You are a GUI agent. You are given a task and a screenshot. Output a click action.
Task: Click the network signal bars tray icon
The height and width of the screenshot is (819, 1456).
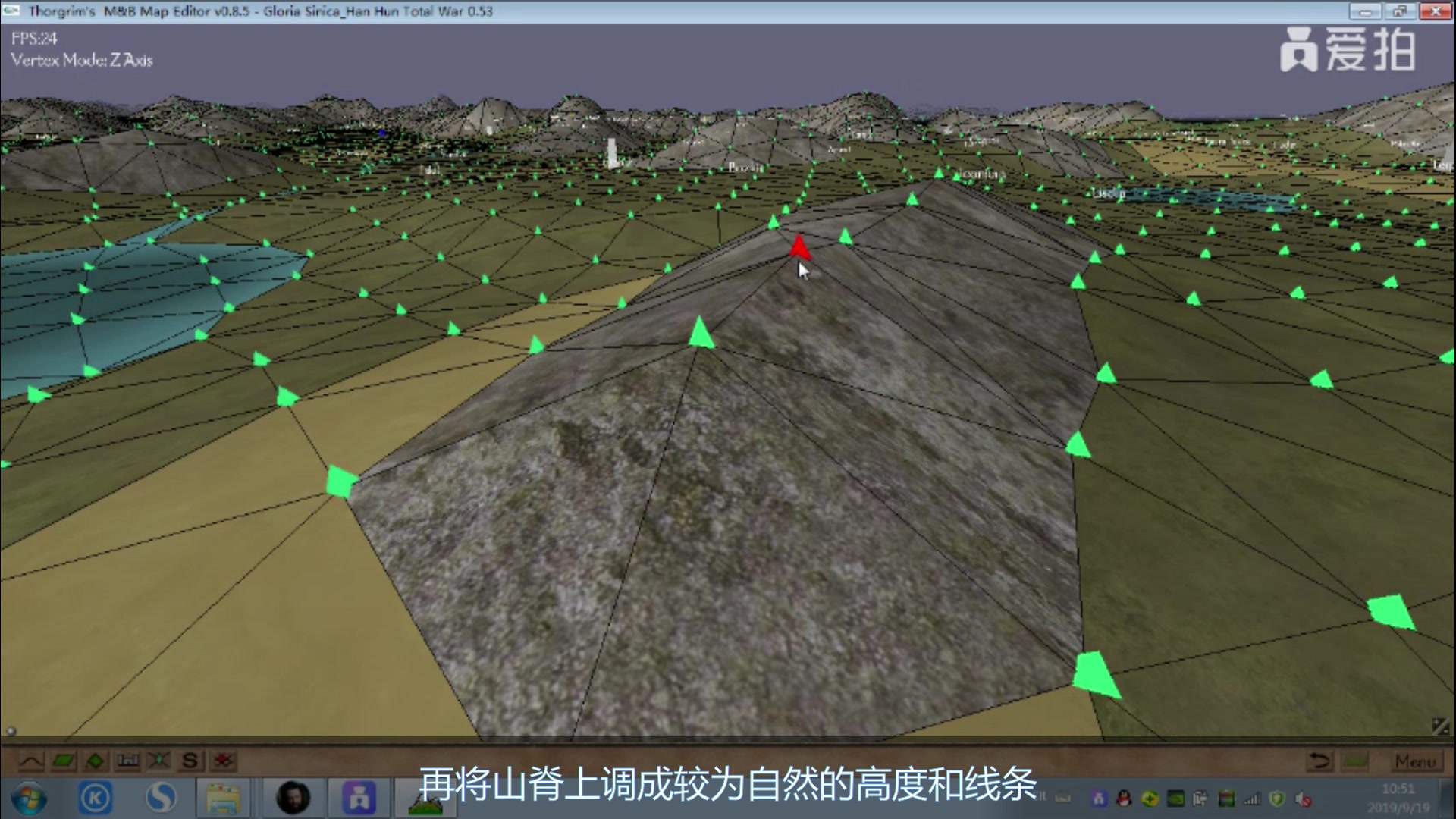pos(1252,799)
